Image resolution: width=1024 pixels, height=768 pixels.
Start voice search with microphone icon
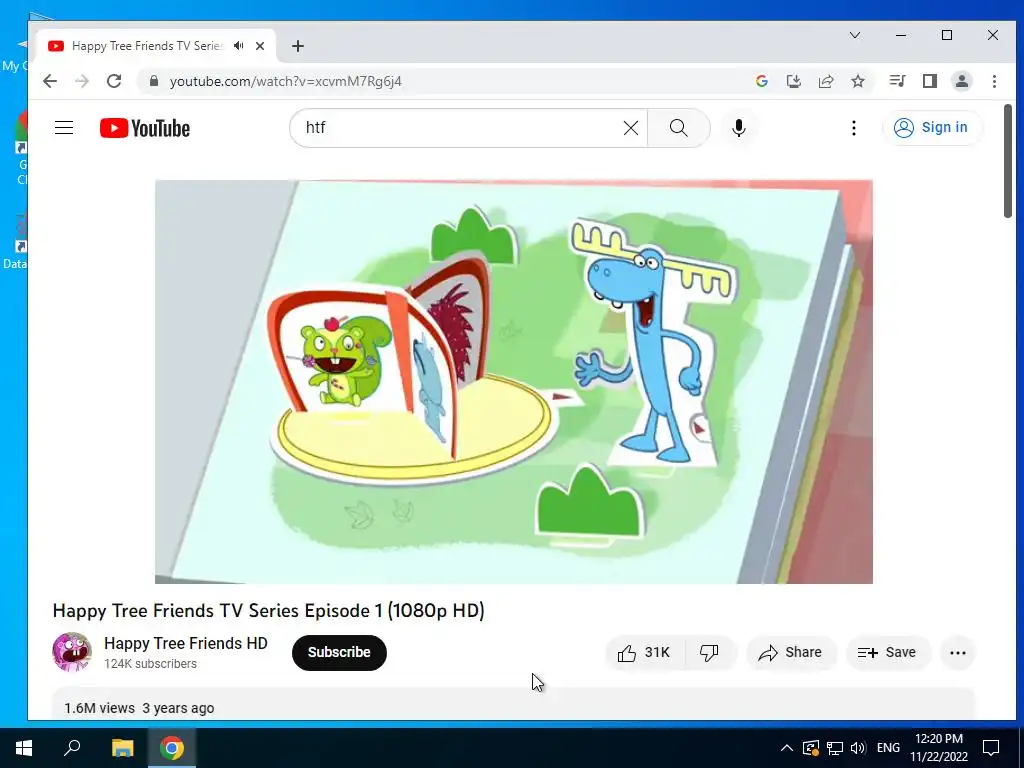739,128
